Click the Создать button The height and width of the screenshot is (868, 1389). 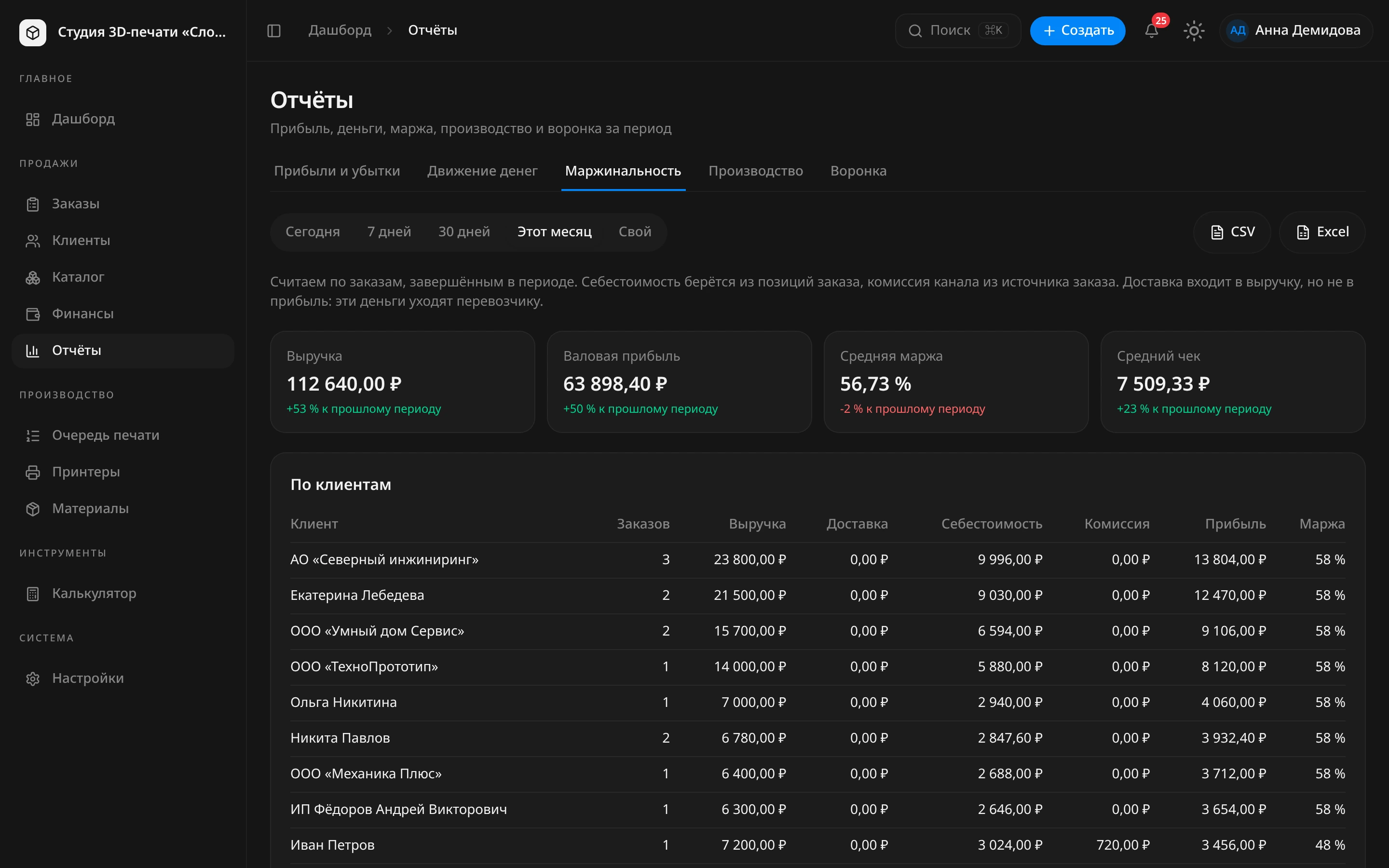pos(1077,30)
